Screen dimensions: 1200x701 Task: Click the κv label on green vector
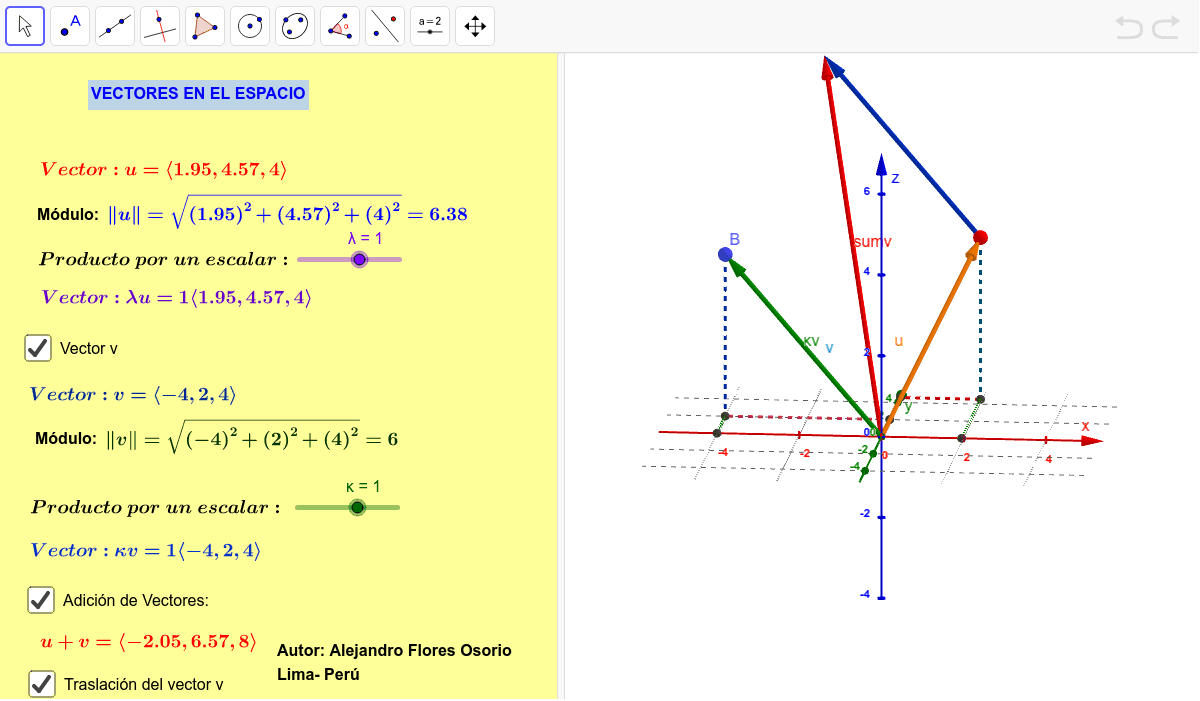pos(811,340)
